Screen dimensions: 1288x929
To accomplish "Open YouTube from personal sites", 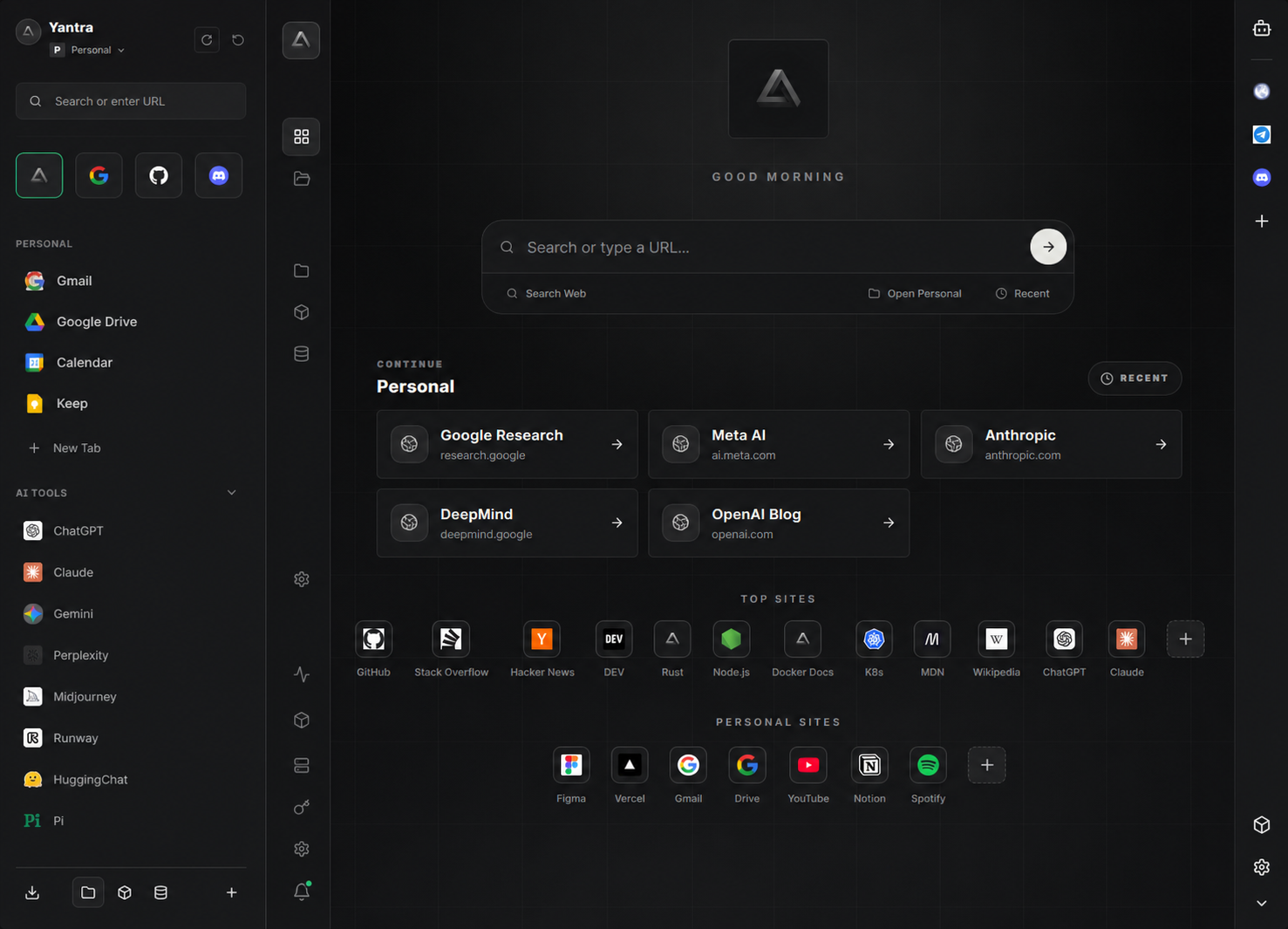I will (808, 765).
